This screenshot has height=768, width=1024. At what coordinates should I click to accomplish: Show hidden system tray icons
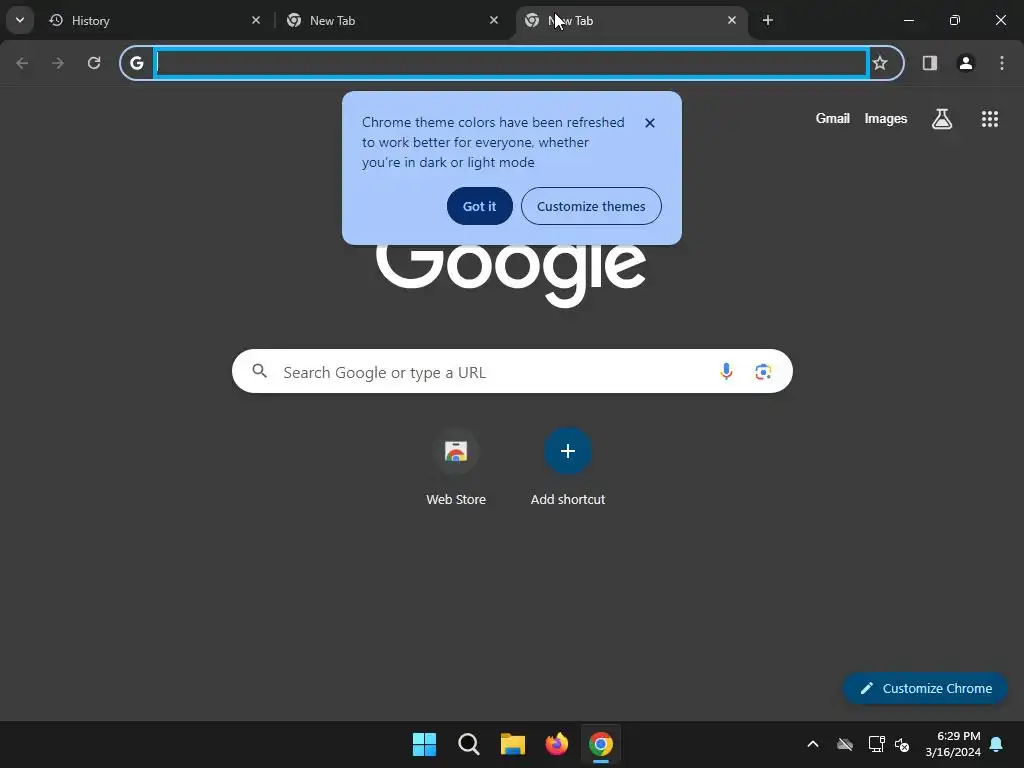813,744
